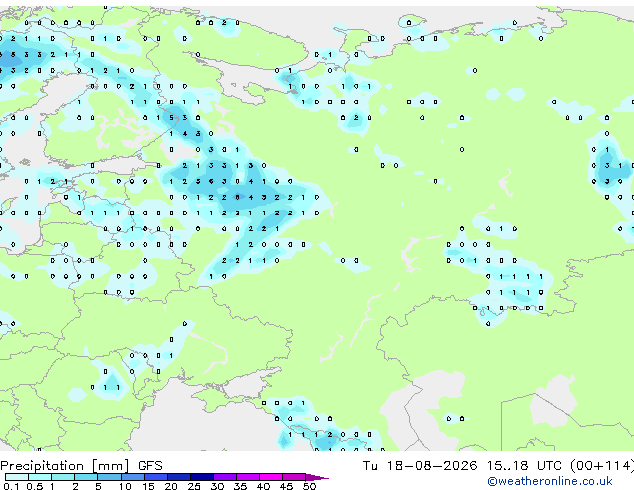Pick the legend swatch between 40 and 45
Screen dimensions: 634x490
pyautogui.click(x=271, y=477)
